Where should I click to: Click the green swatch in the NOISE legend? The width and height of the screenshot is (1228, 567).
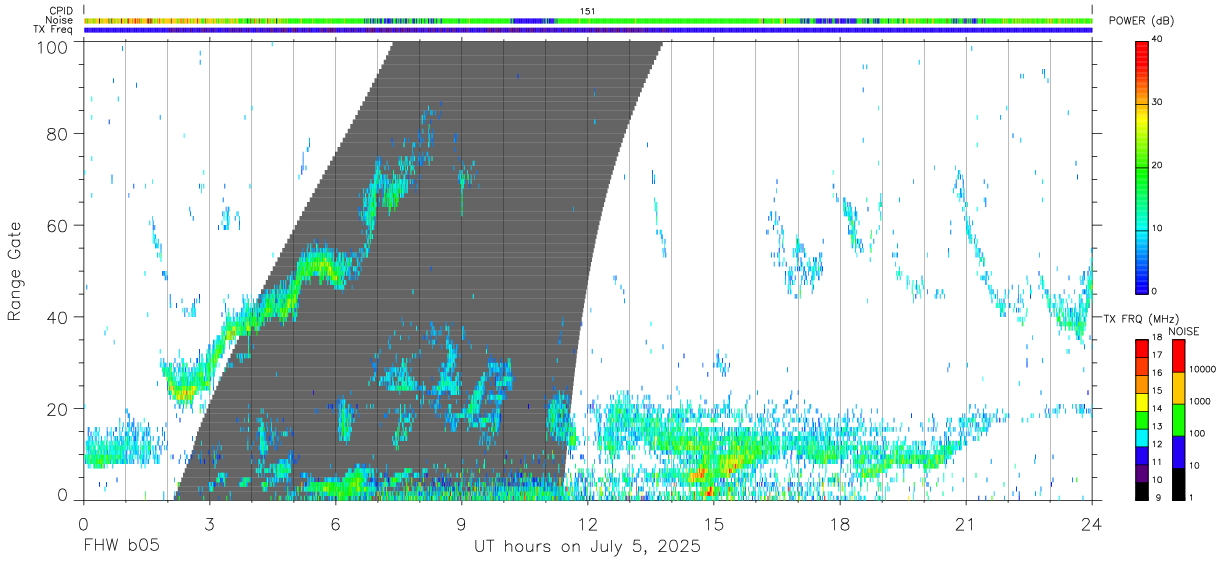tap(1178, 420)
